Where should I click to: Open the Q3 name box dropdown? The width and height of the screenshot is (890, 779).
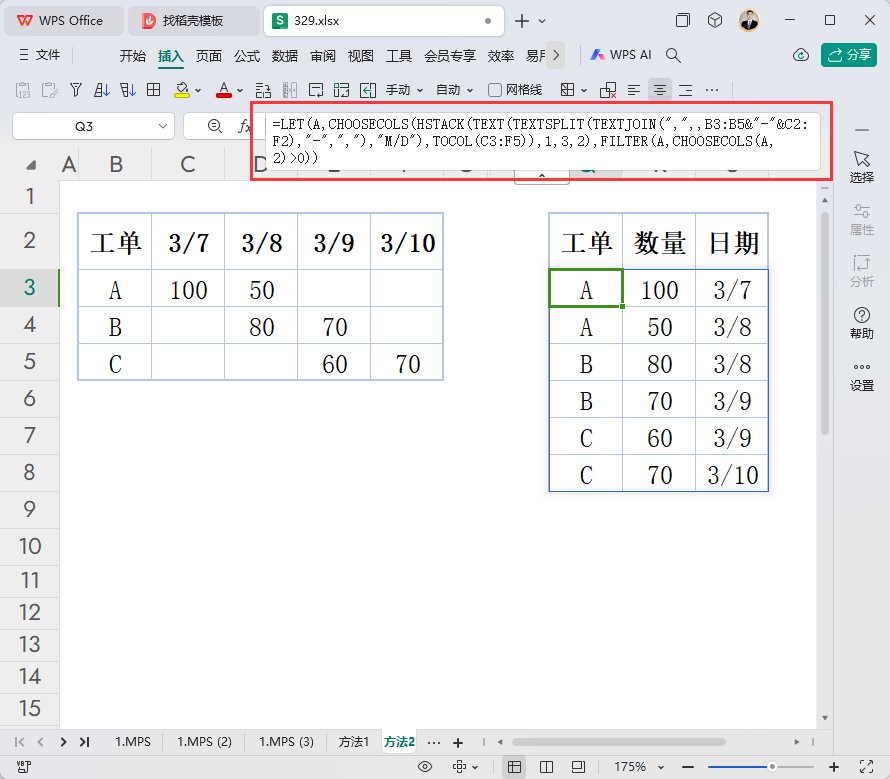(163, 126)
